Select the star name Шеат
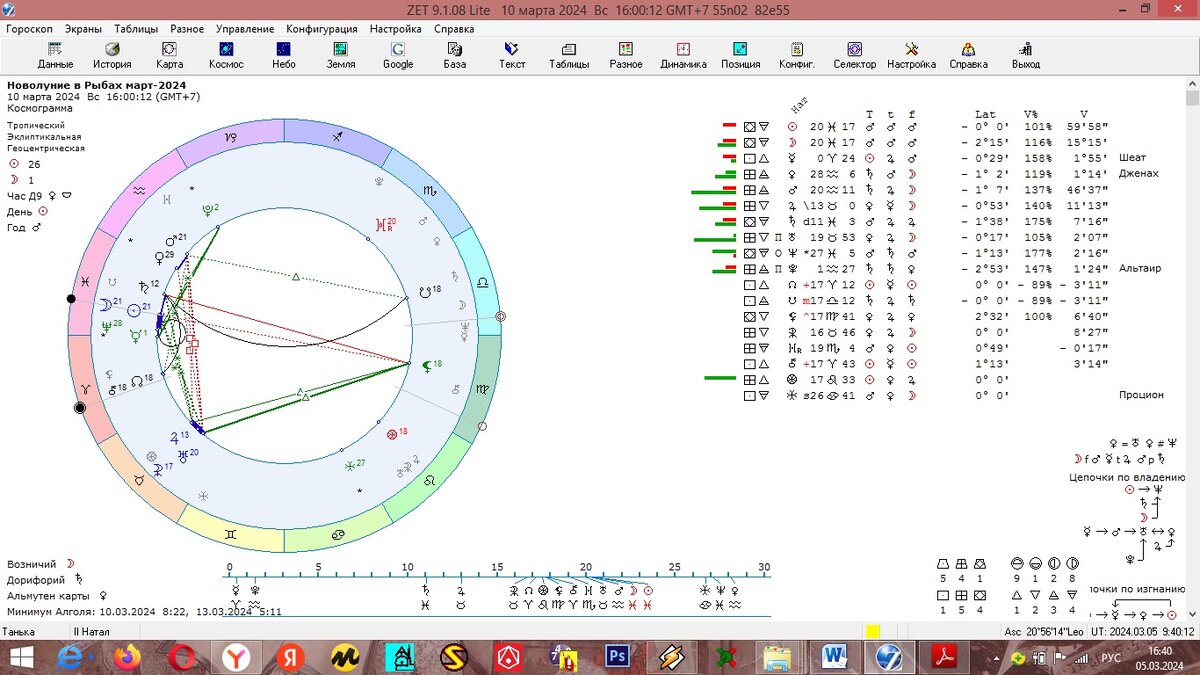The image size is (1200, 675). 1131,158
